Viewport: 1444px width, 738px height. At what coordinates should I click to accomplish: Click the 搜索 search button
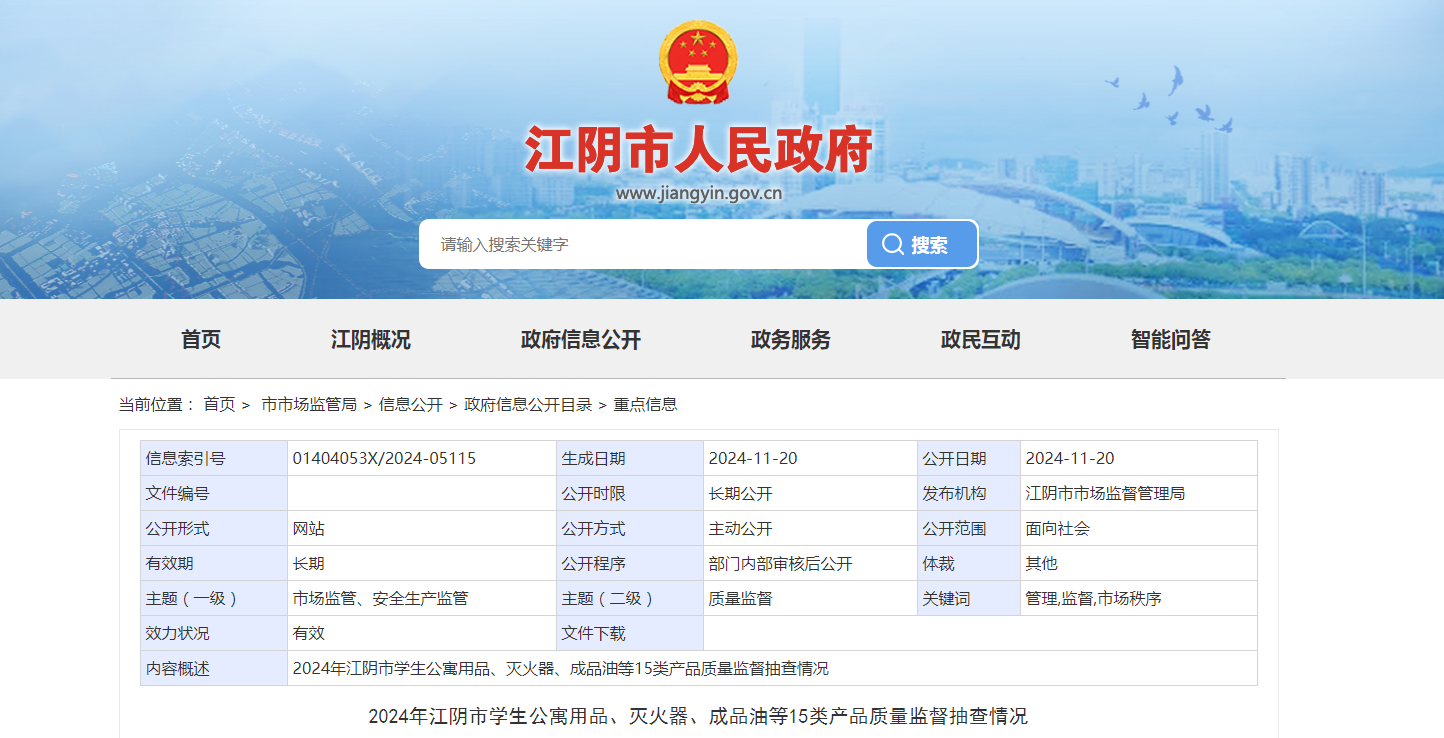(x=921, y=245)
